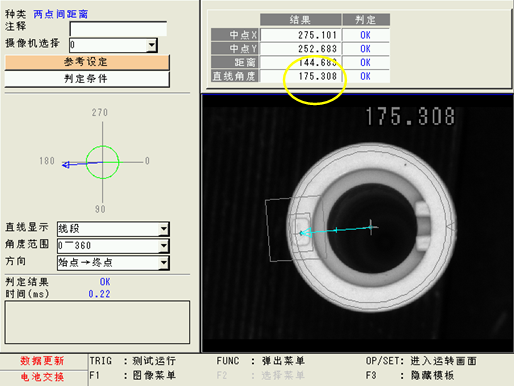This screenshot has width=514, height=387.
Task: Click the empty message box below 时间
Action: tap(97, 322)
